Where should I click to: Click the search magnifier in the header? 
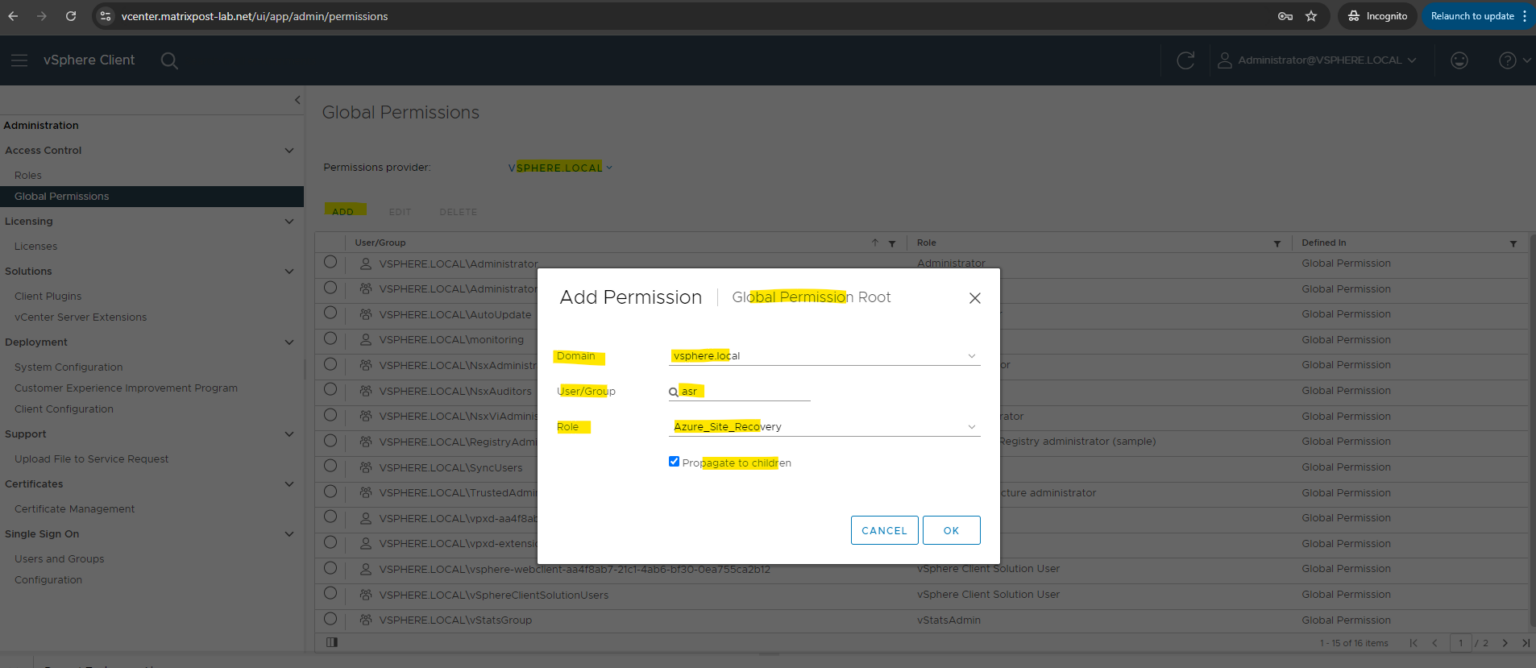tap(169, 60)
